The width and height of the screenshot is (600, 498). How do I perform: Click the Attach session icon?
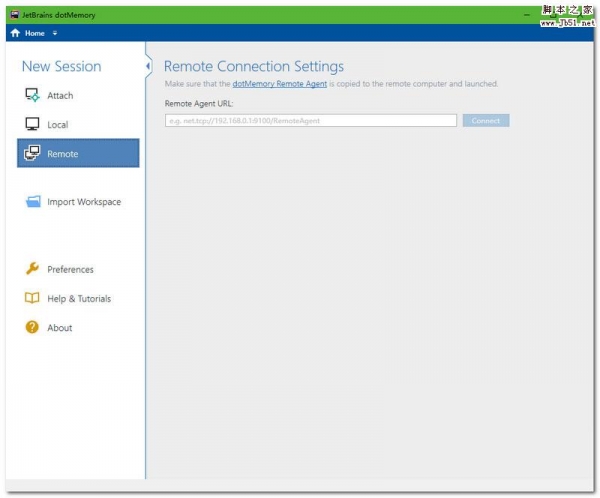click(32, 95)
